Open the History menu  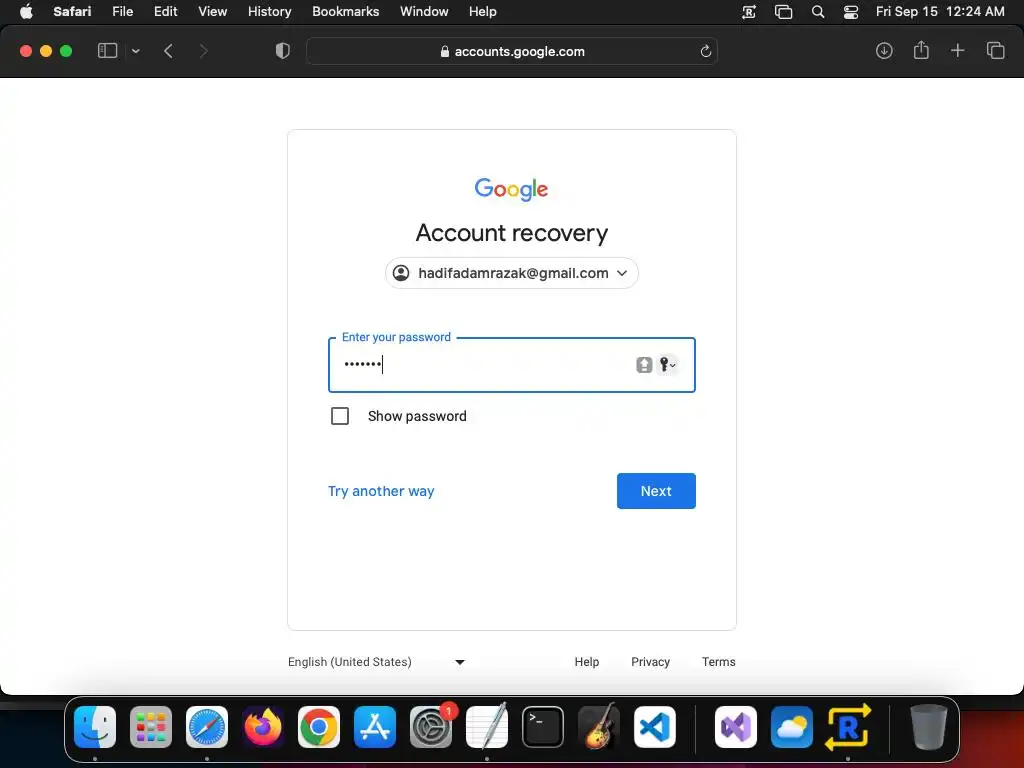tap(269, 11)
